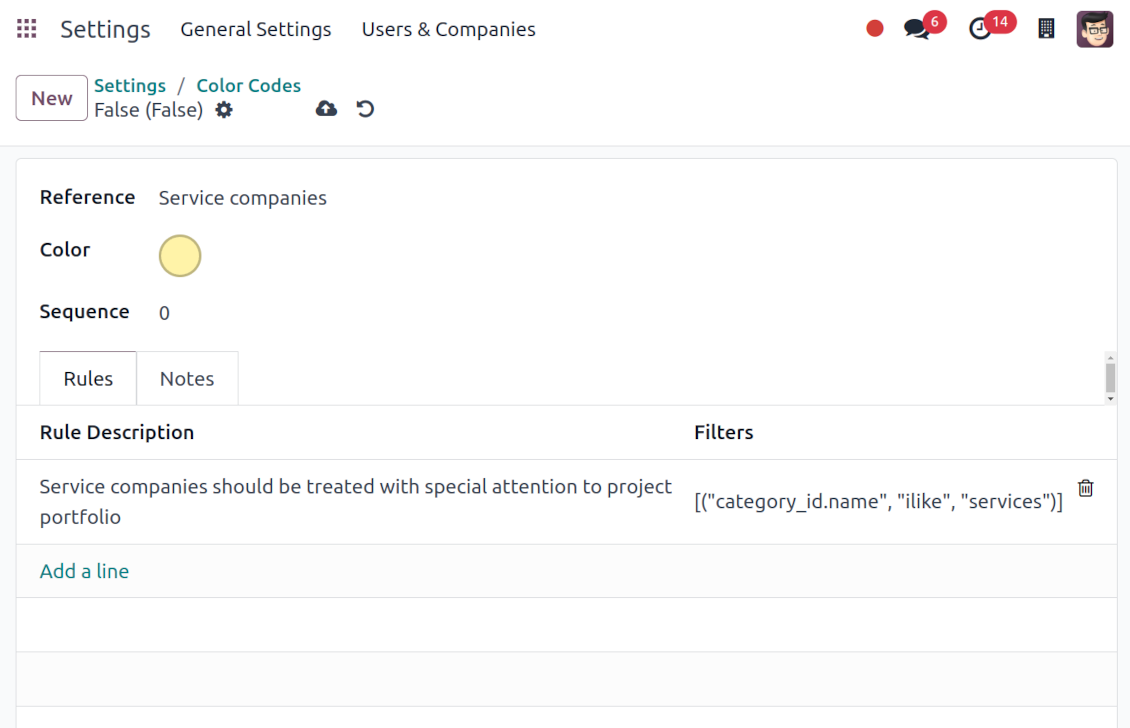This screenshot has height=728, width=1130.
Task: Click the New button
Action: click(x=52, y=98)
